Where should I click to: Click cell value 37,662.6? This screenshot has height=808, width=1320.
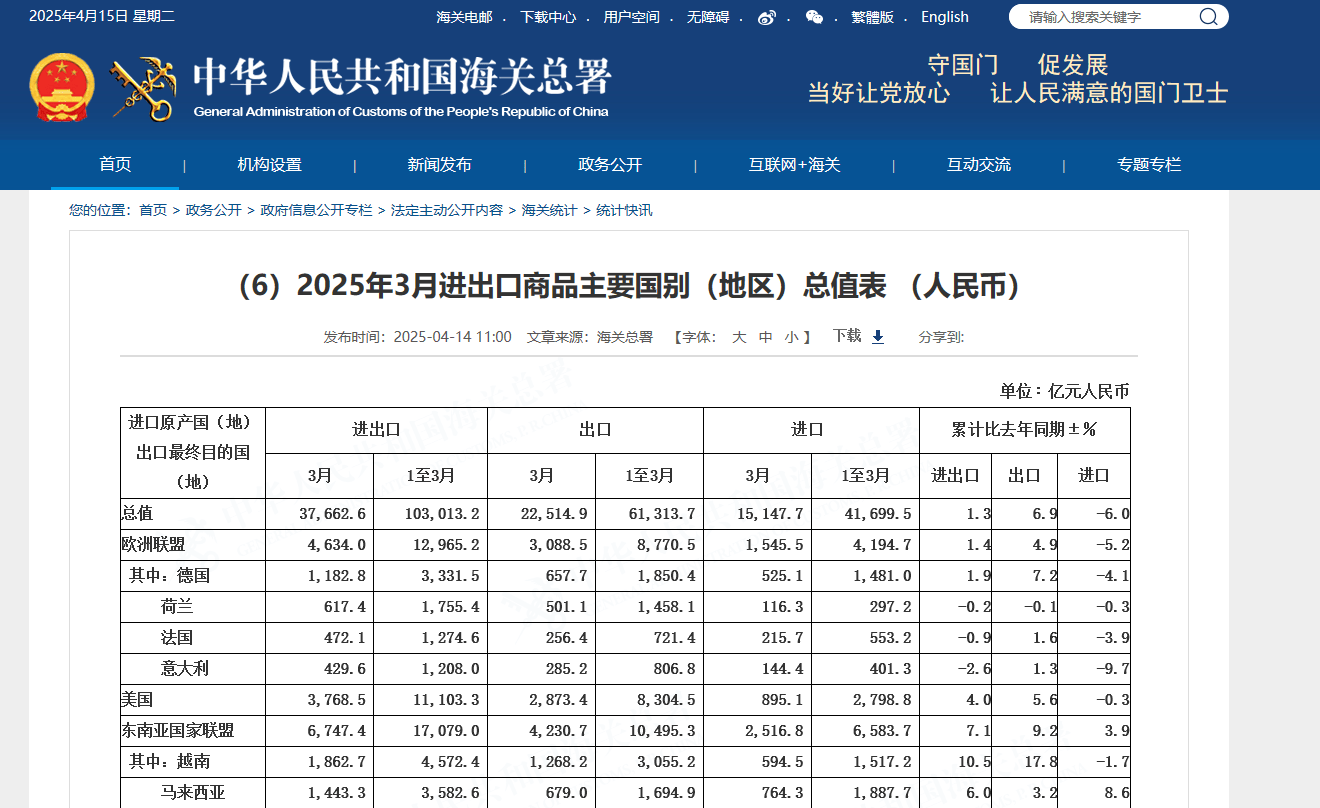[333, 514]
